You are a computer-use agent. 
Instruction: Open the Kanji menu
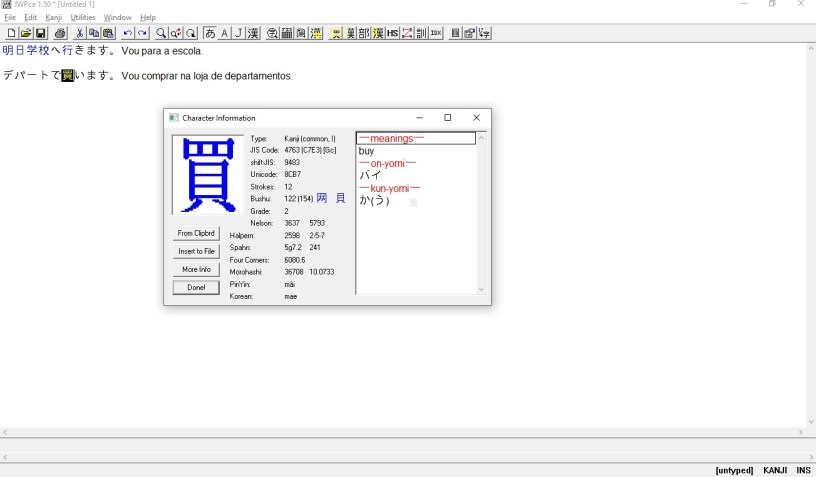coord(53,18)
